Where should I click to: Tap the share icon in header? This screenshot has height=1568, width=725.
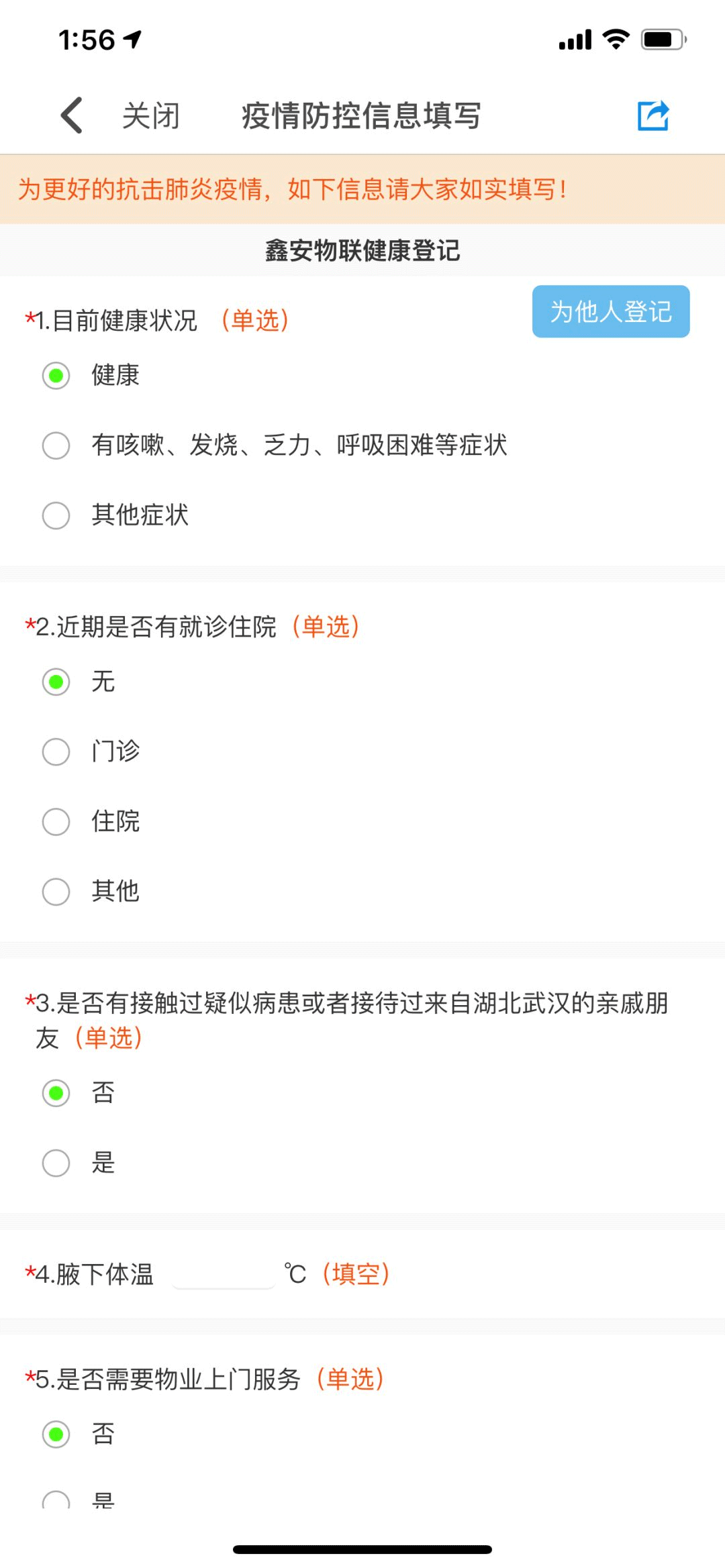coord(652,115)
